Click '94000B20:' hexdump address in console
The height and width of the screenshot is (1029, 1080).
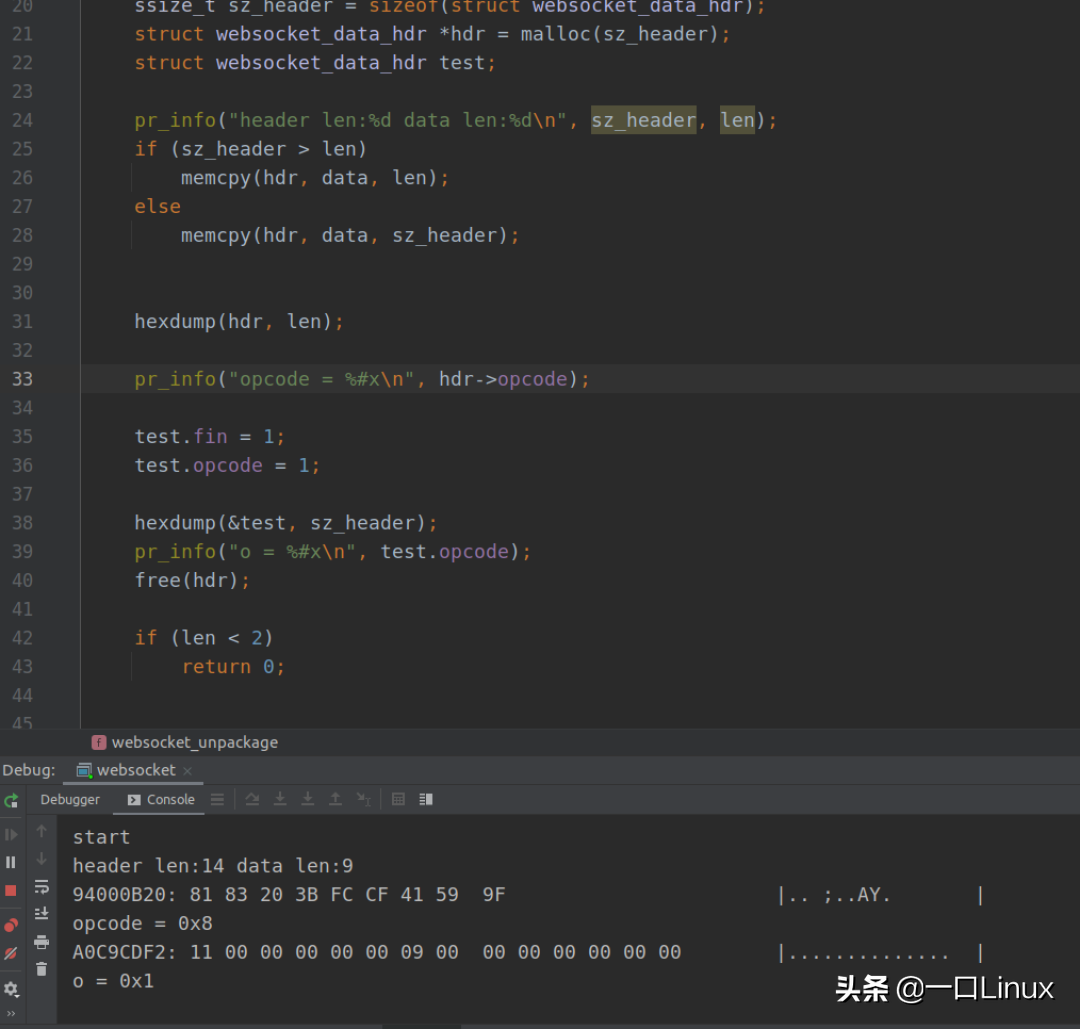[x=125, y=895]
